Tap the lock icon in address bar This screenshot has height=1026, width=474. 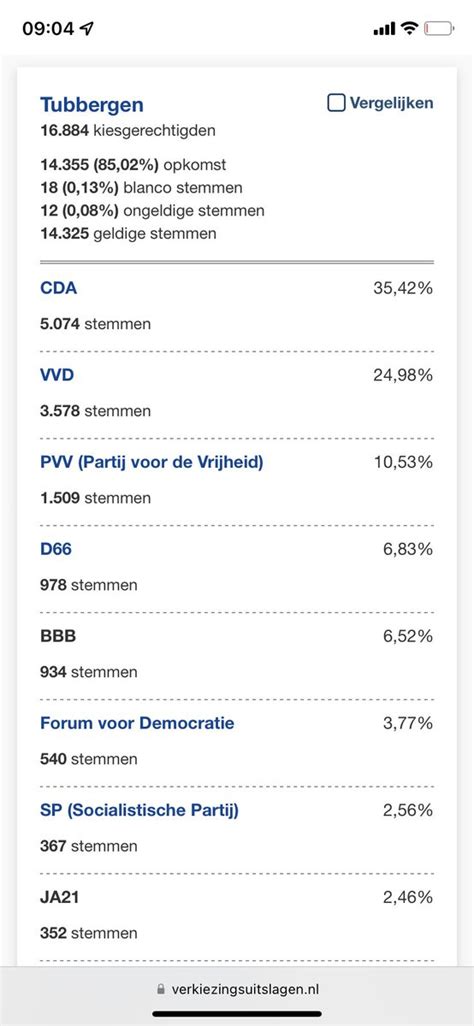tap(161, 990)
